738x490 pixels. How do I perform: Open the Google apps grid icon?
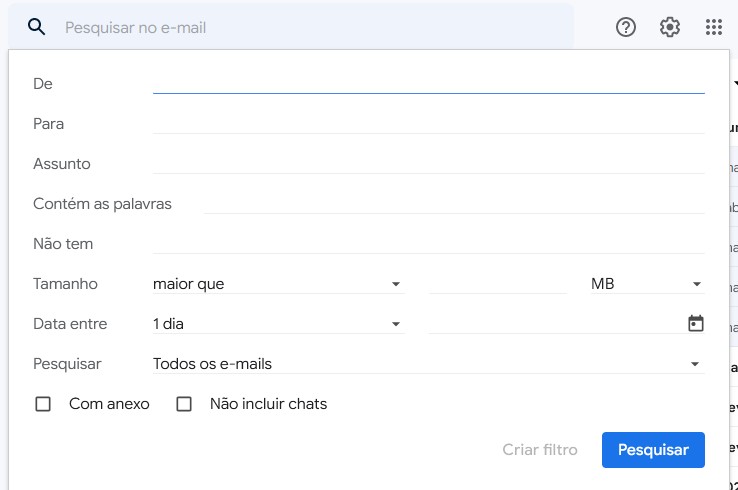(714, 27)
